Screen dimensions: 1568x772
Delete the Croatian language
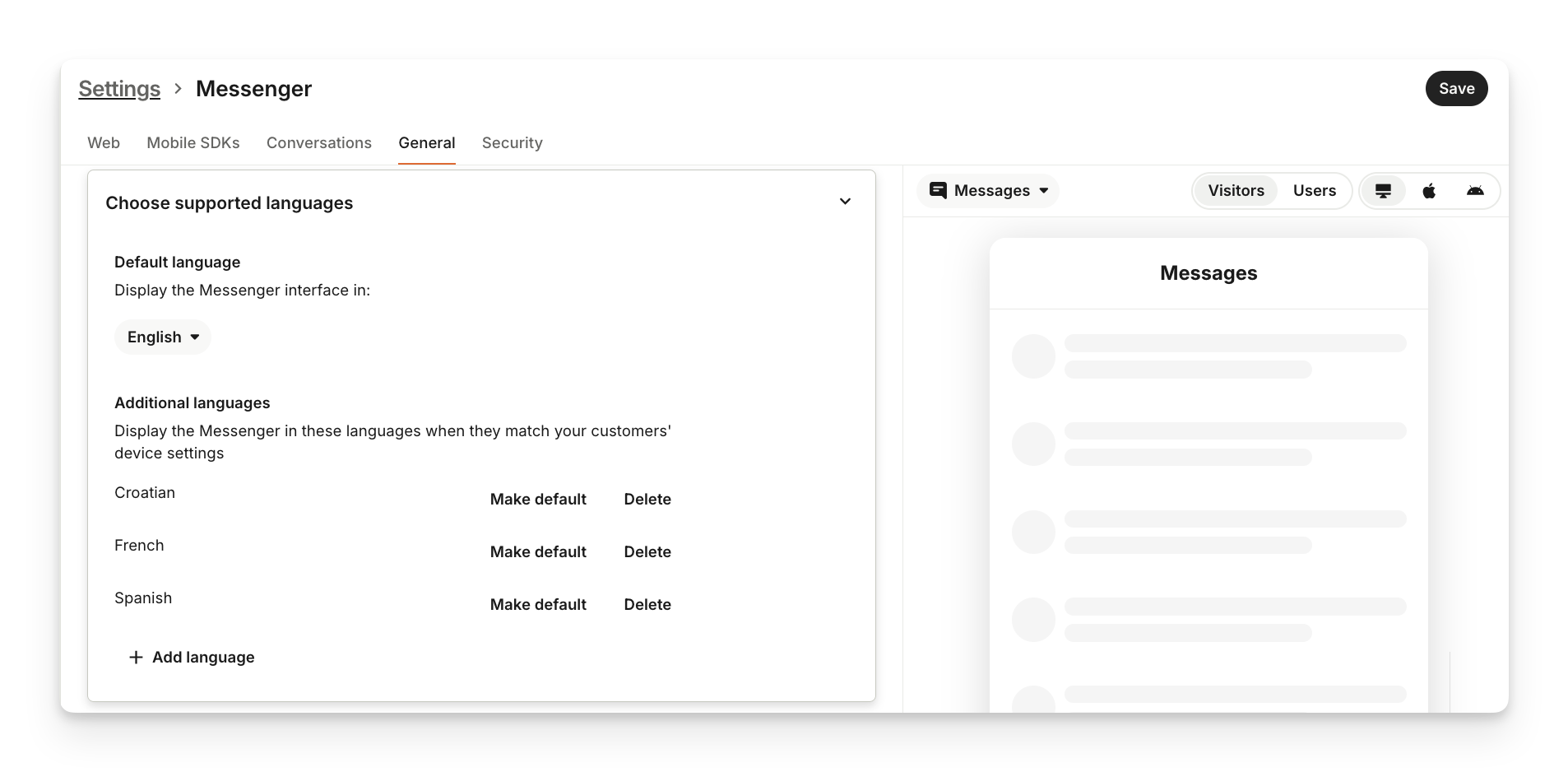(647, 500)
